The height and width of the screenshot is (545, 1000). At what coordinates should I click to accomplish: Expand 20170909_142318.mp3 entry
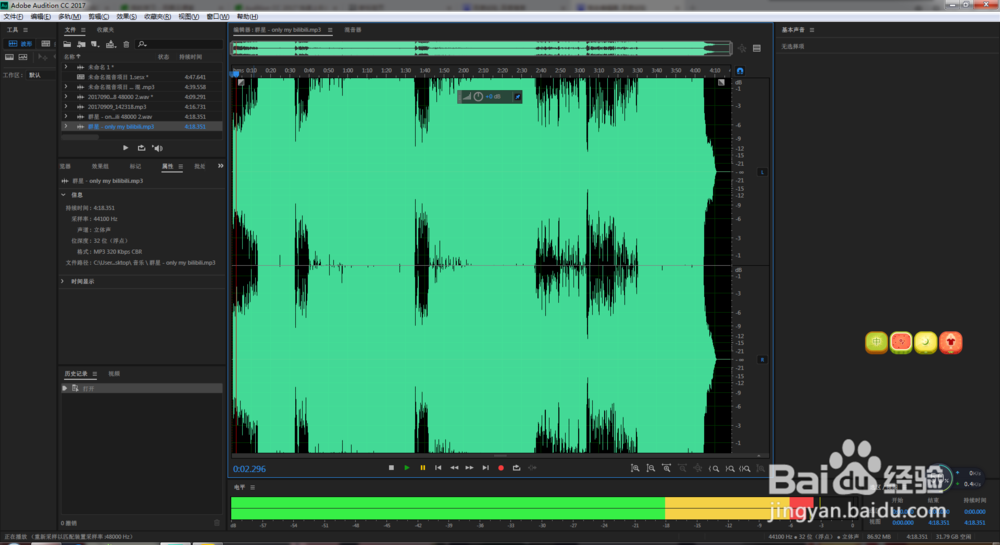tap(66, 106)
